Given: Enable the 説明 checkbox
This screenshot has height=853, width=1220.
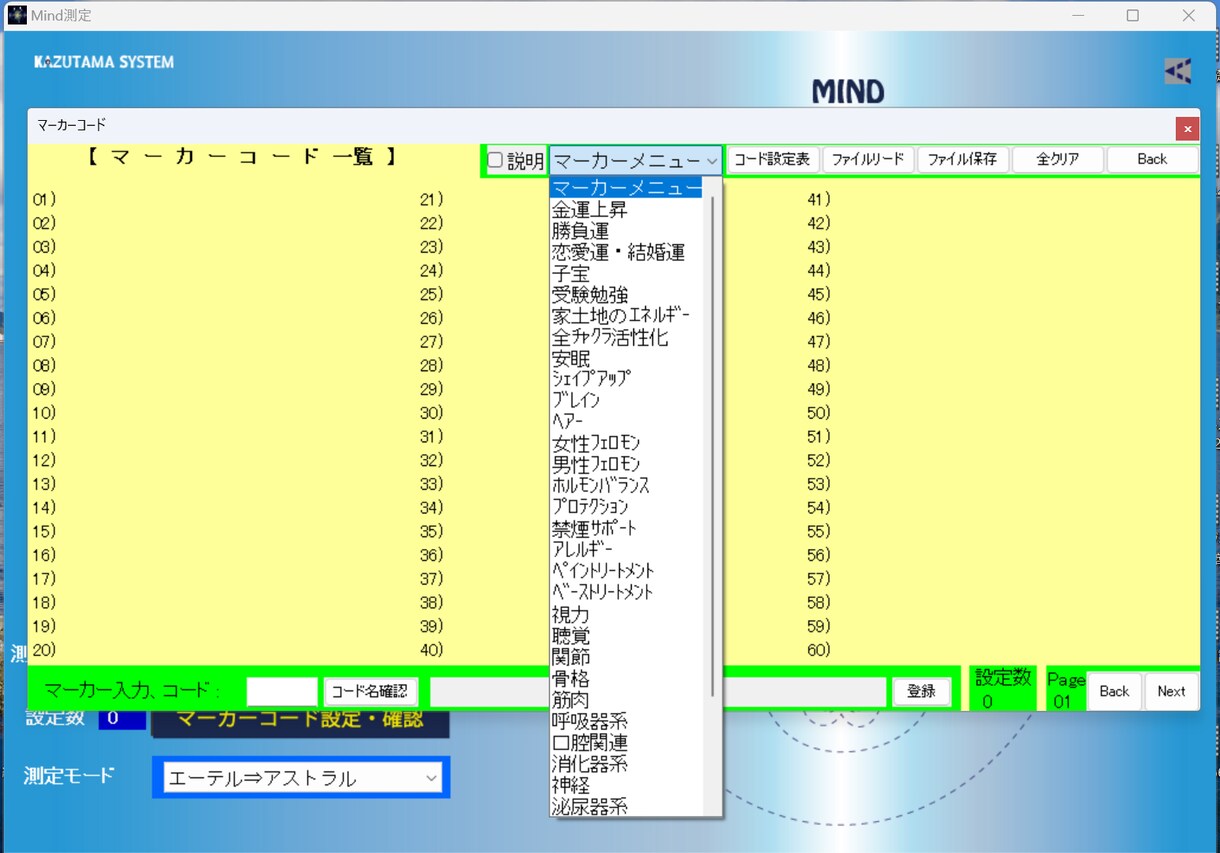Looking at the screenshot, I should point(495,160).
